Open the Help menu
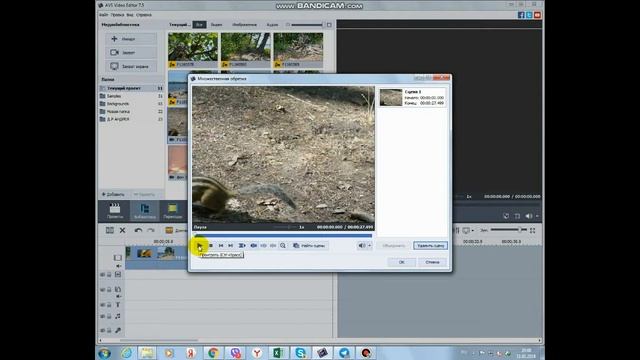The image size is (640, 360). tap(144, 15)
